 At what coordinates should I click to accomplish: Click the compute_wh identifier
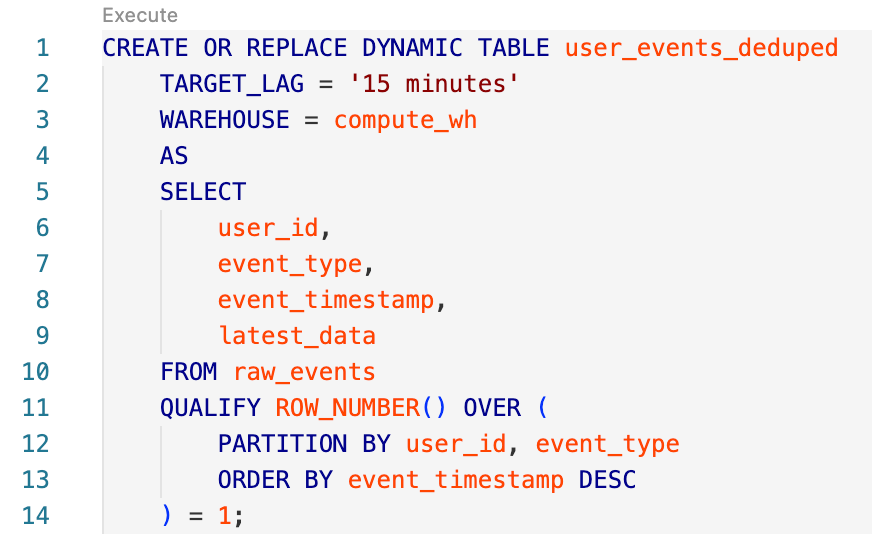point(405,120)
